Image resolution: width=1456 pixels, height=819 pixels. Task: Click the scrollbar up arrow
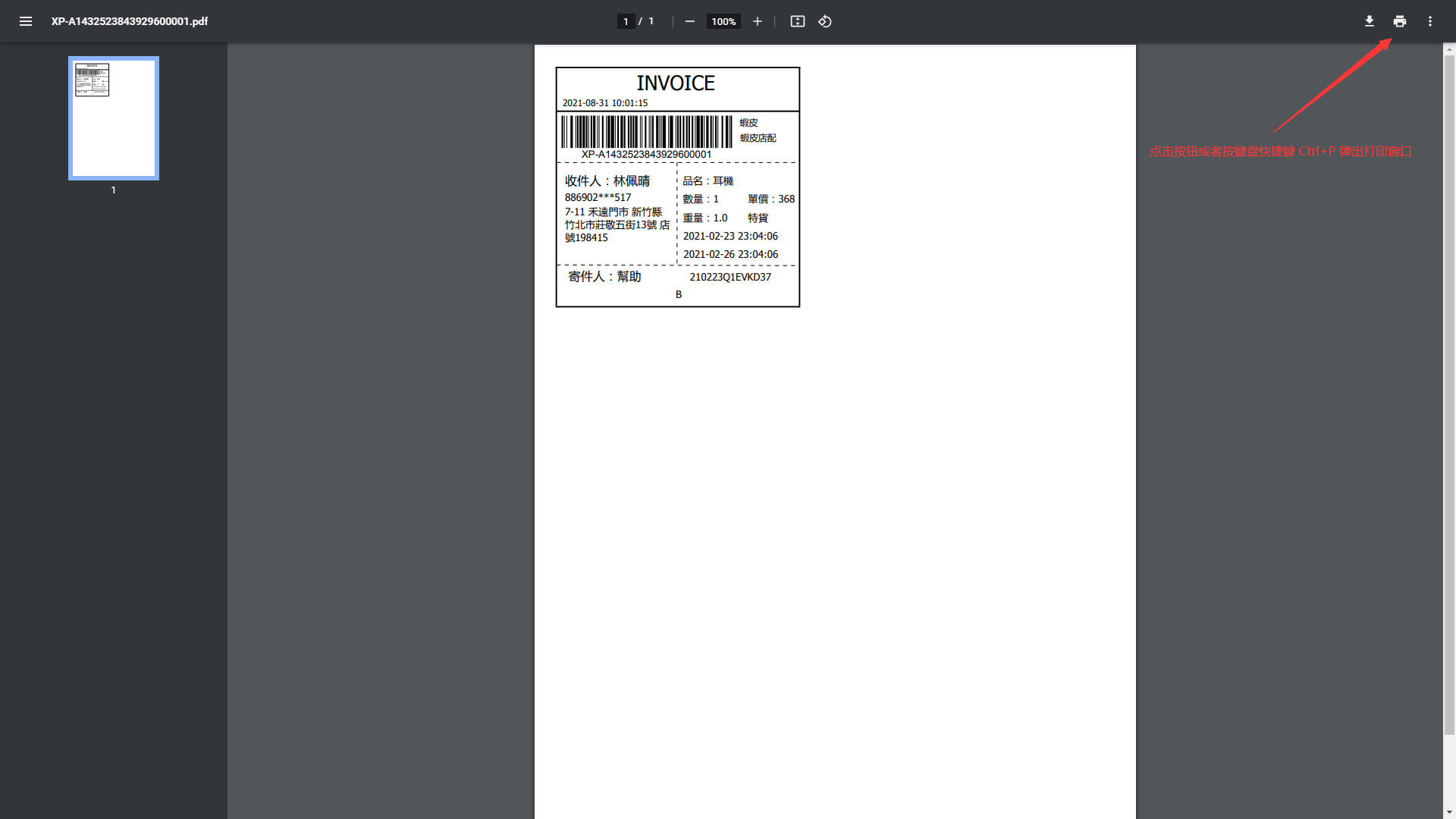(1449, 49)
